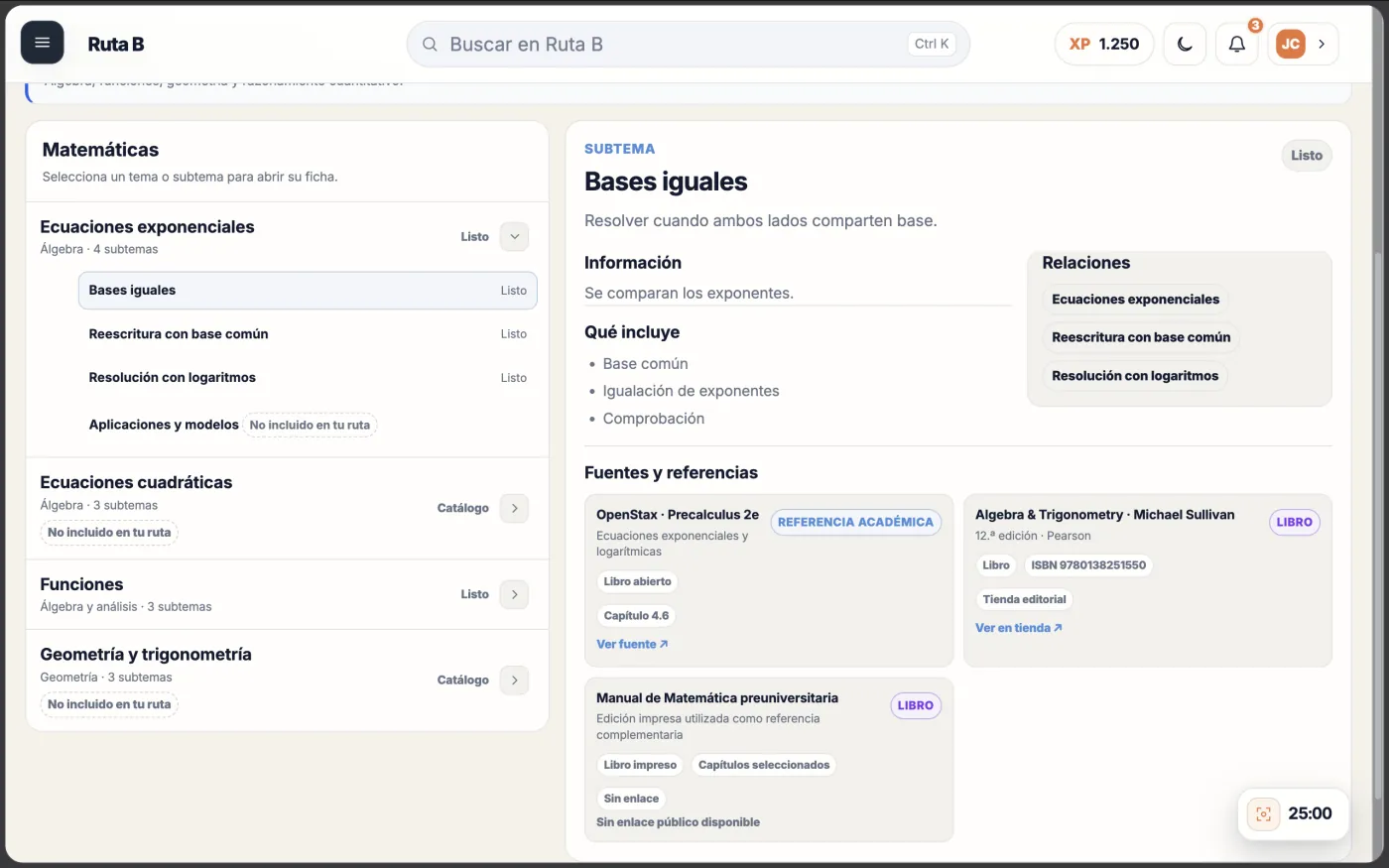Focus the Buscar en Ruta B search field

coord(688,44)
